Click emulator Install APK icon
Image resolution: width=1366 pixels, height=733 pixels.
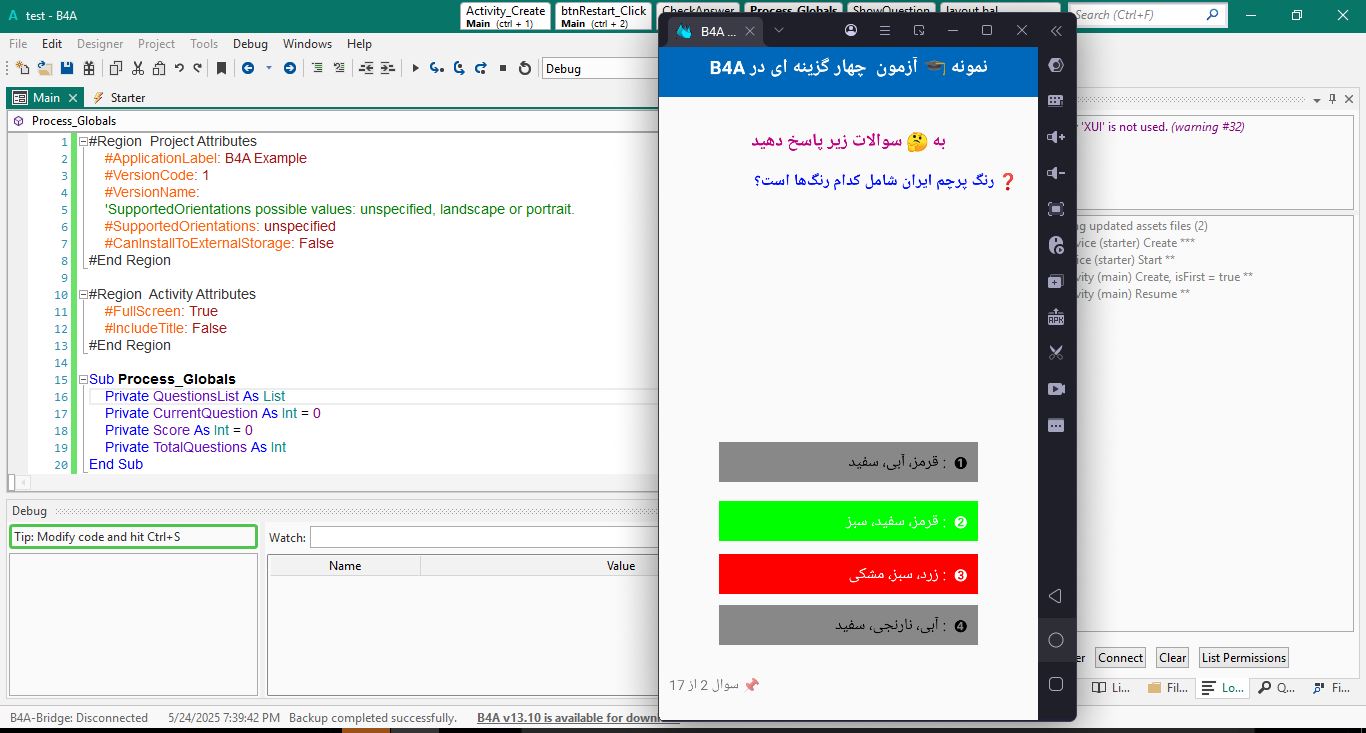[x=1056, y=318]
